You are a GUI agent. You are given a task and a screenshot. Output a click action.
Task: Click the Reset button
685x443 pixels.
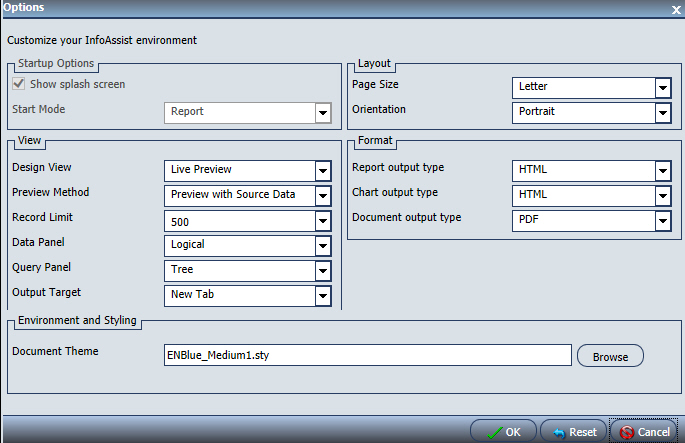tap(574, 432)
